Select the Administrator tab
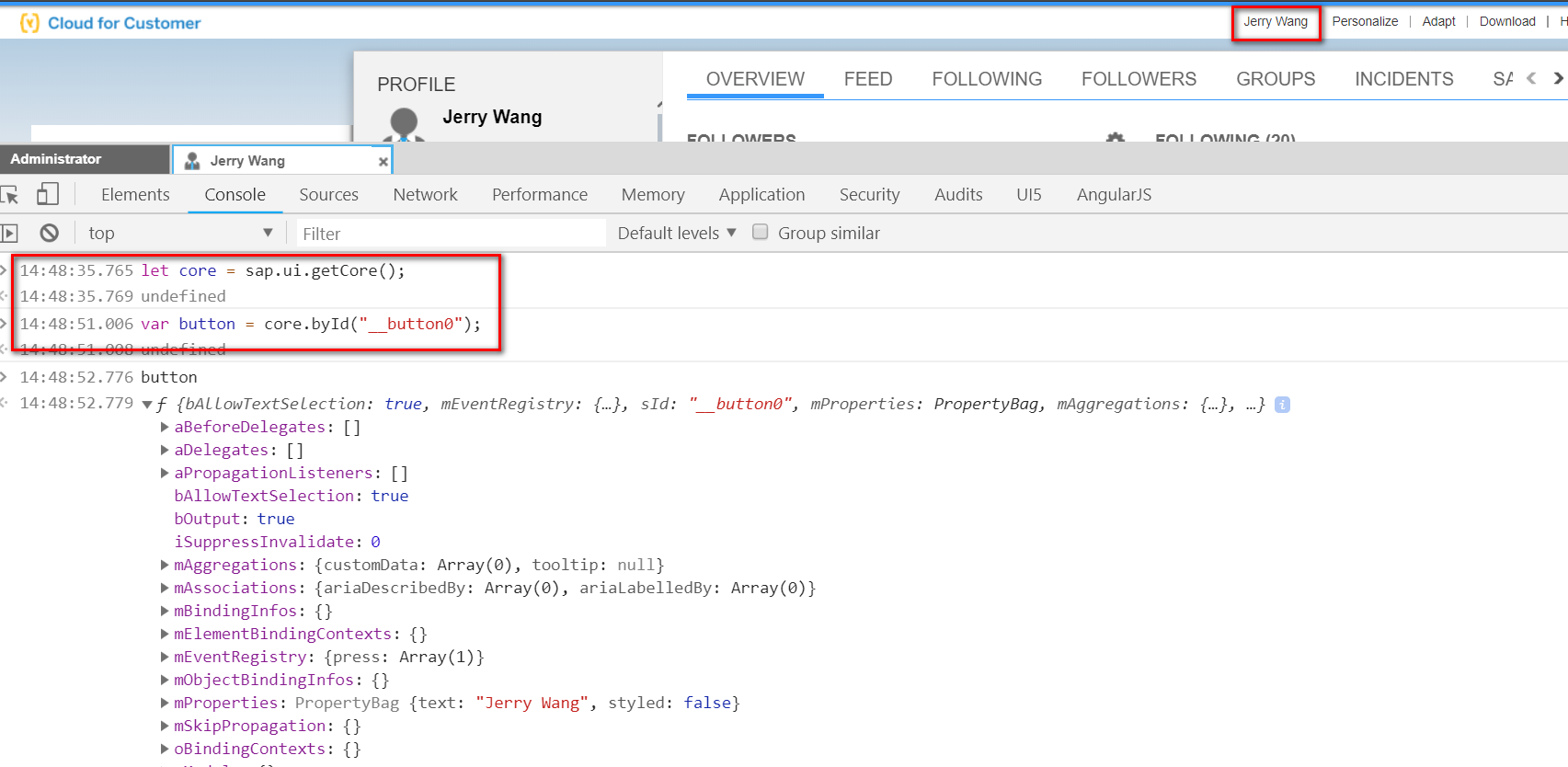This screenshot has height=767, width=1568. click(85, 159)
